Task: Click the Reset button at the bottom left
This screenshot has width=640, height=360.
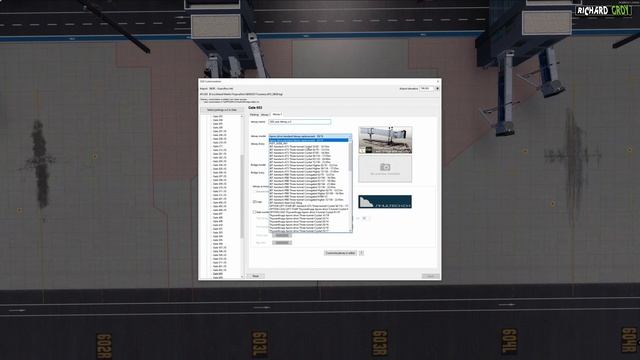Action: (x=256, y=276)
